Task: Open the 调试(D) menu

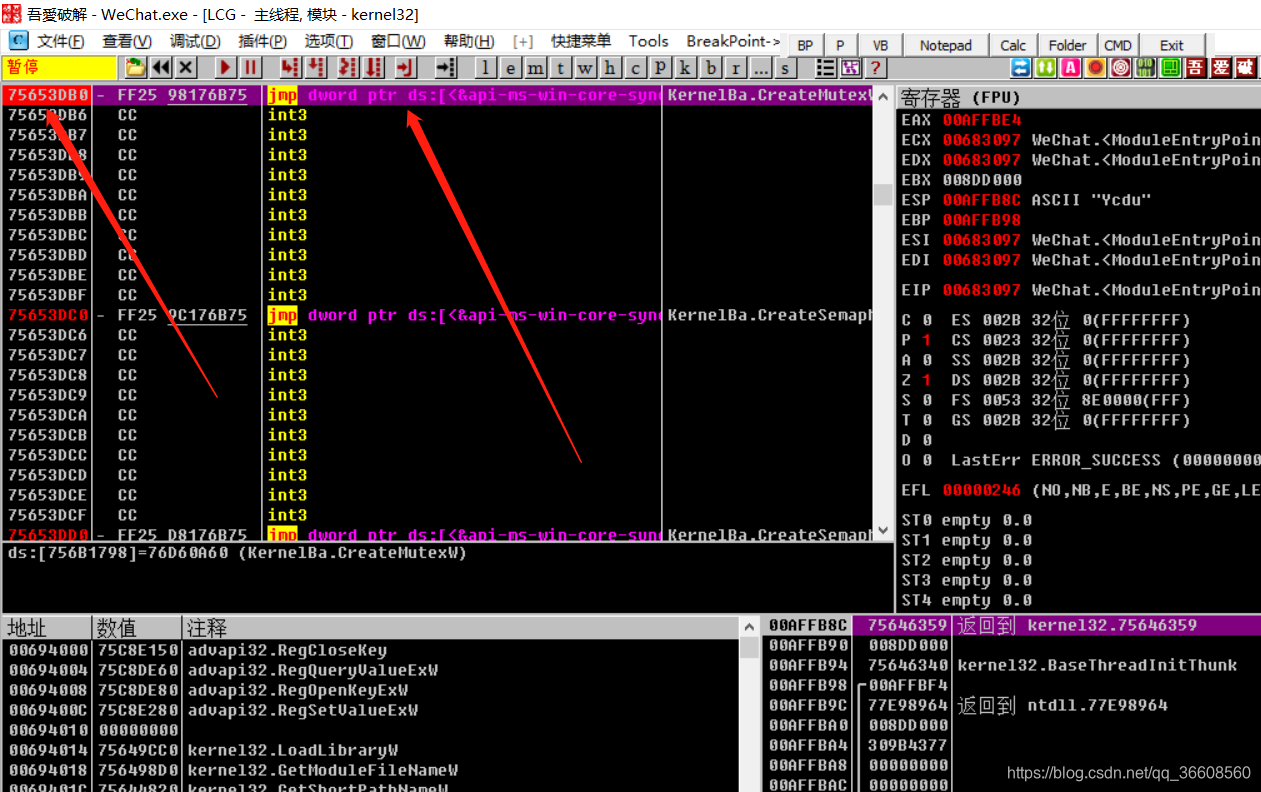Action: (195, 41)
